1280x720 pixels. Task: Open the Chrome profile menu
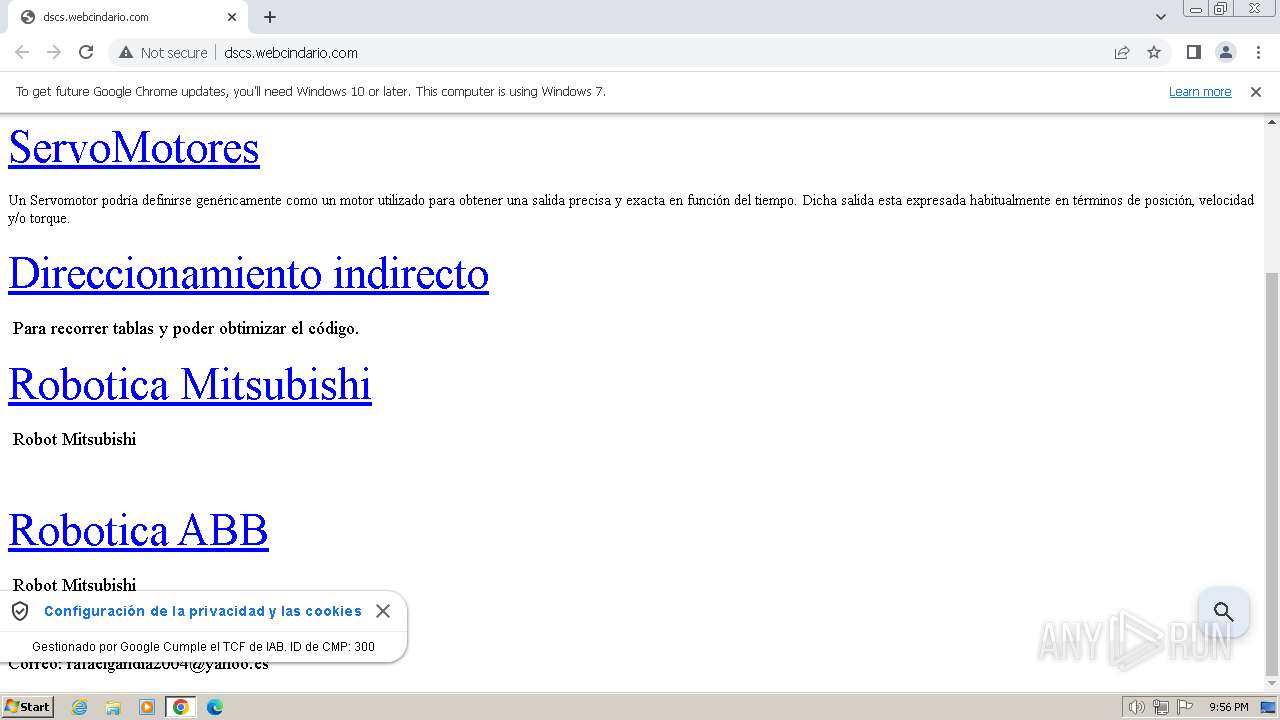point(1226,52)
